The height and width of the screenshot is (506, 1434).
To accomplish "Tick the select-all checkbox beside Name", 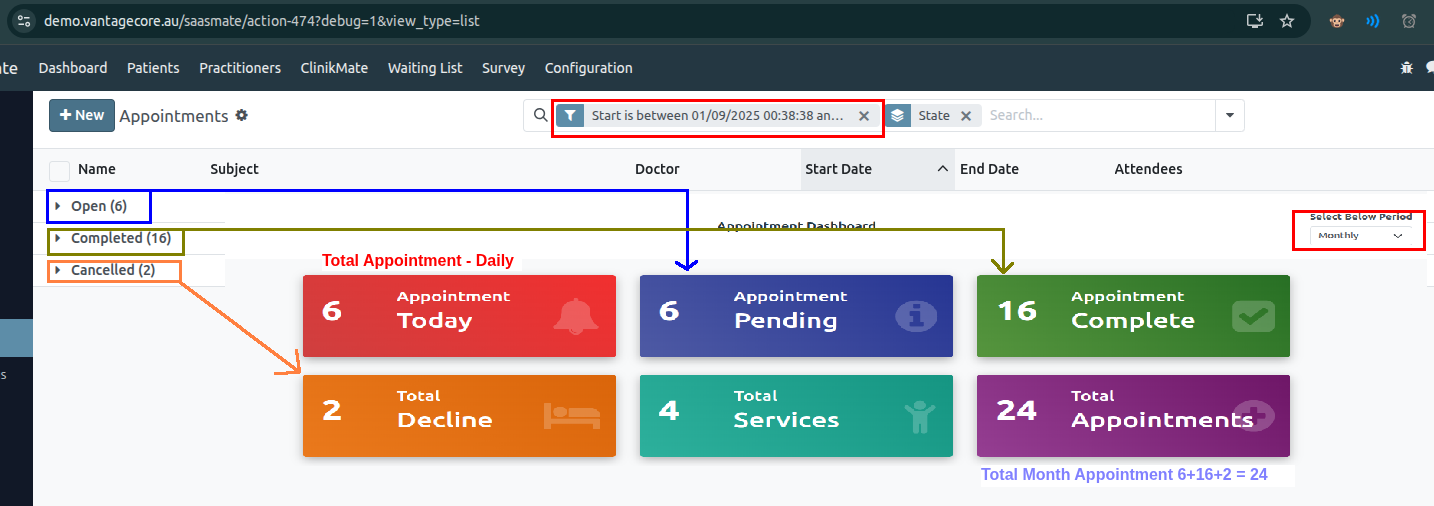I will pos(60,170).
